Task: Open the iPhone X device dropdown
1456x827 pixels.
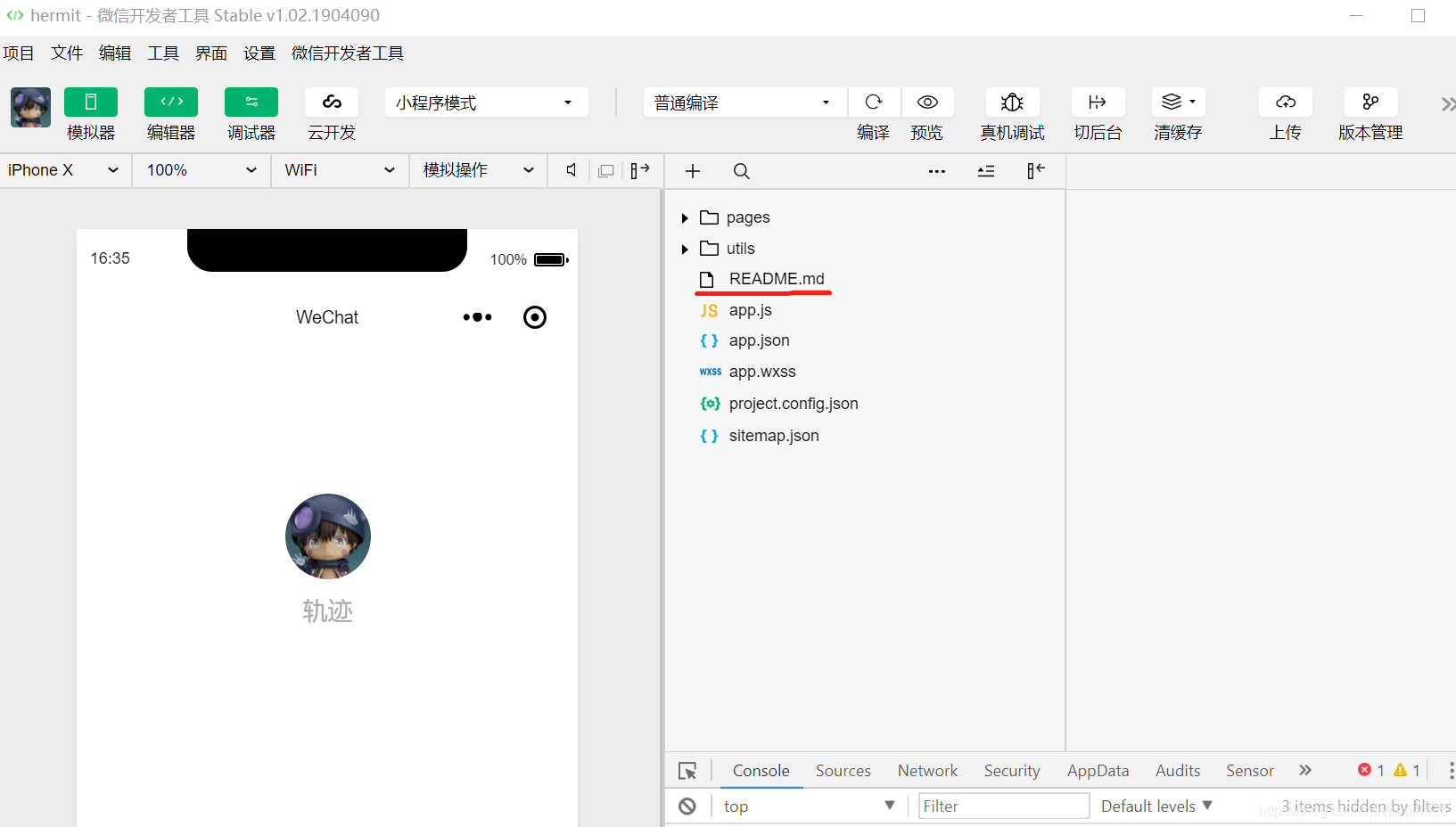Action: (x=64, y=170)
